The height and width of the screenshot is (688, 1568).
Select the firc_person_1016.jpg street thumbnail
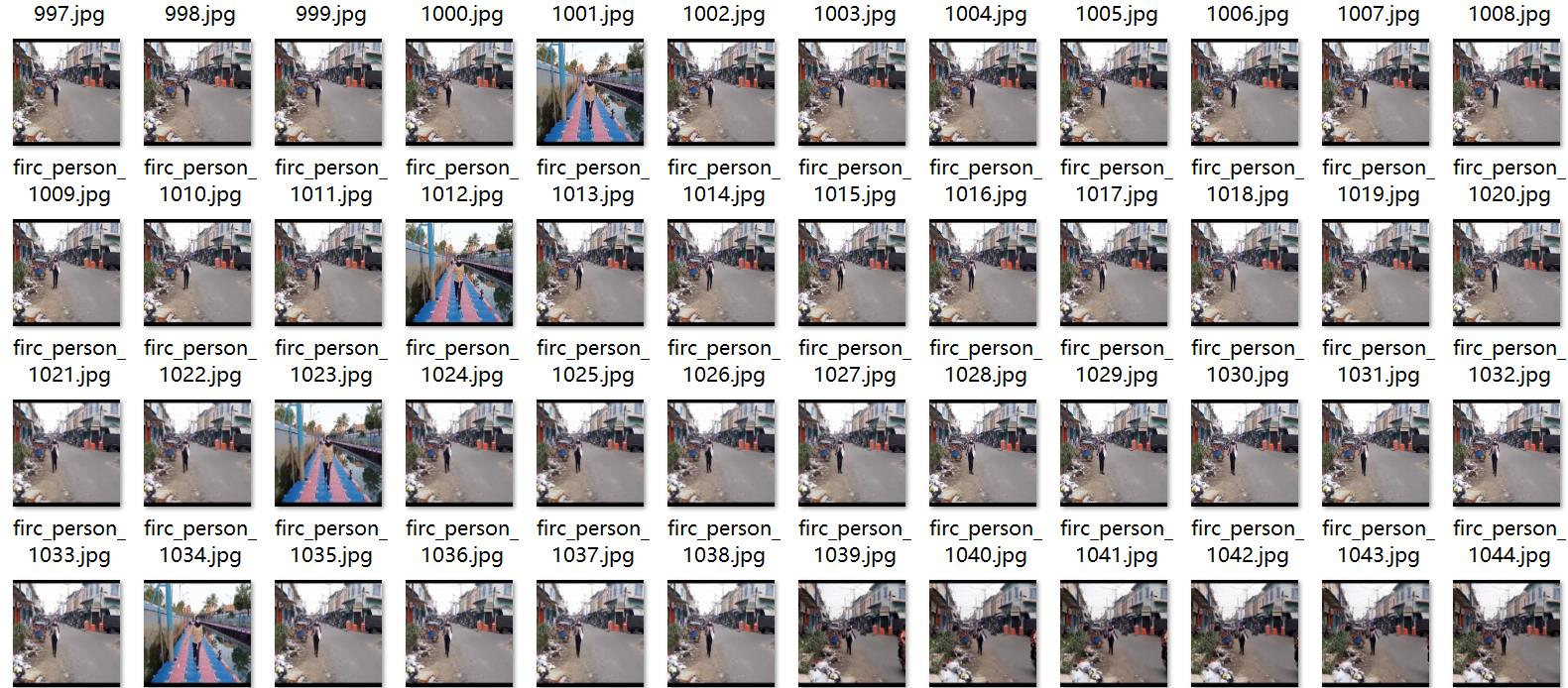coord(983,91)
